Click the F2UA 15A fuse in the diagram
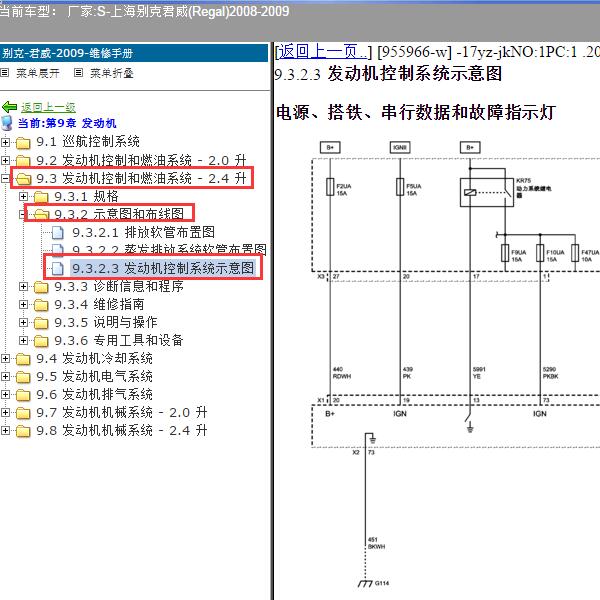The image size is (600, 600). [x=330, y=187]
